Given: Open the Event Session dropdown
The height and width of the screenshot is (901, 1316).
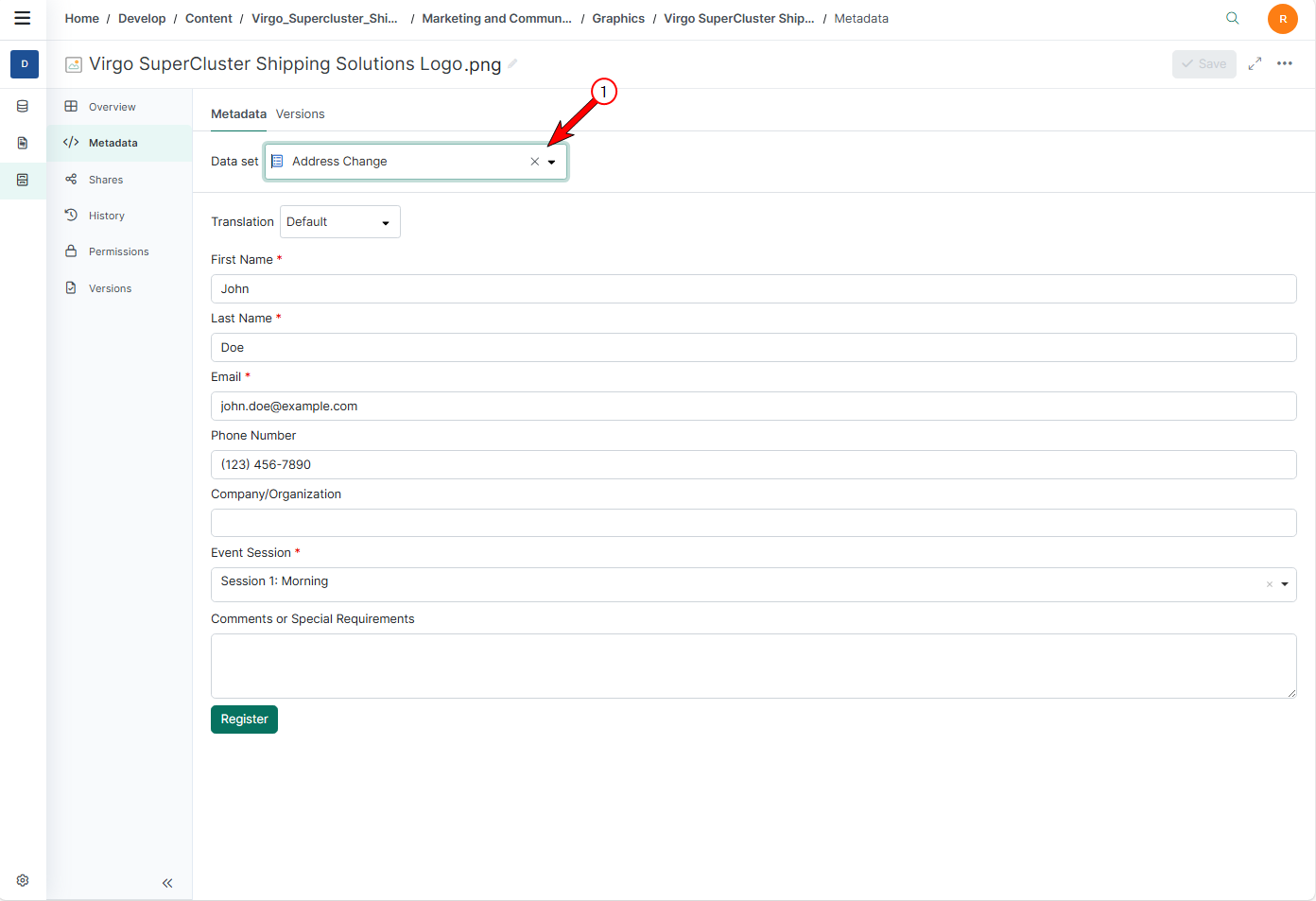Looking at the screenshot, I should 1284,584.
